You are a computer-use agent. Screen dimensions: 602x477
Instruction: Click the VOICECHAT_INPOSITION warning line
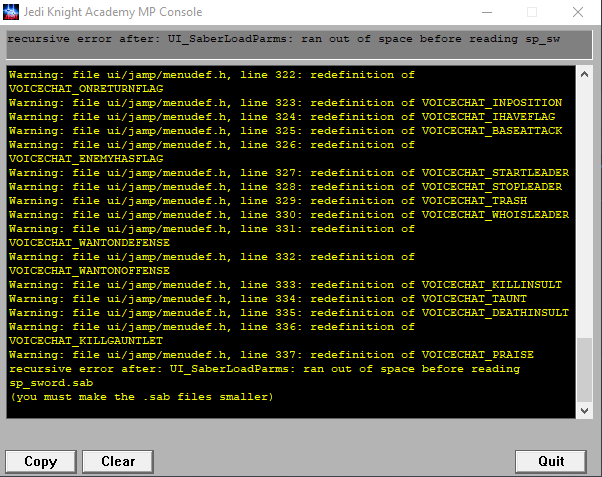(x=270, y=103)
